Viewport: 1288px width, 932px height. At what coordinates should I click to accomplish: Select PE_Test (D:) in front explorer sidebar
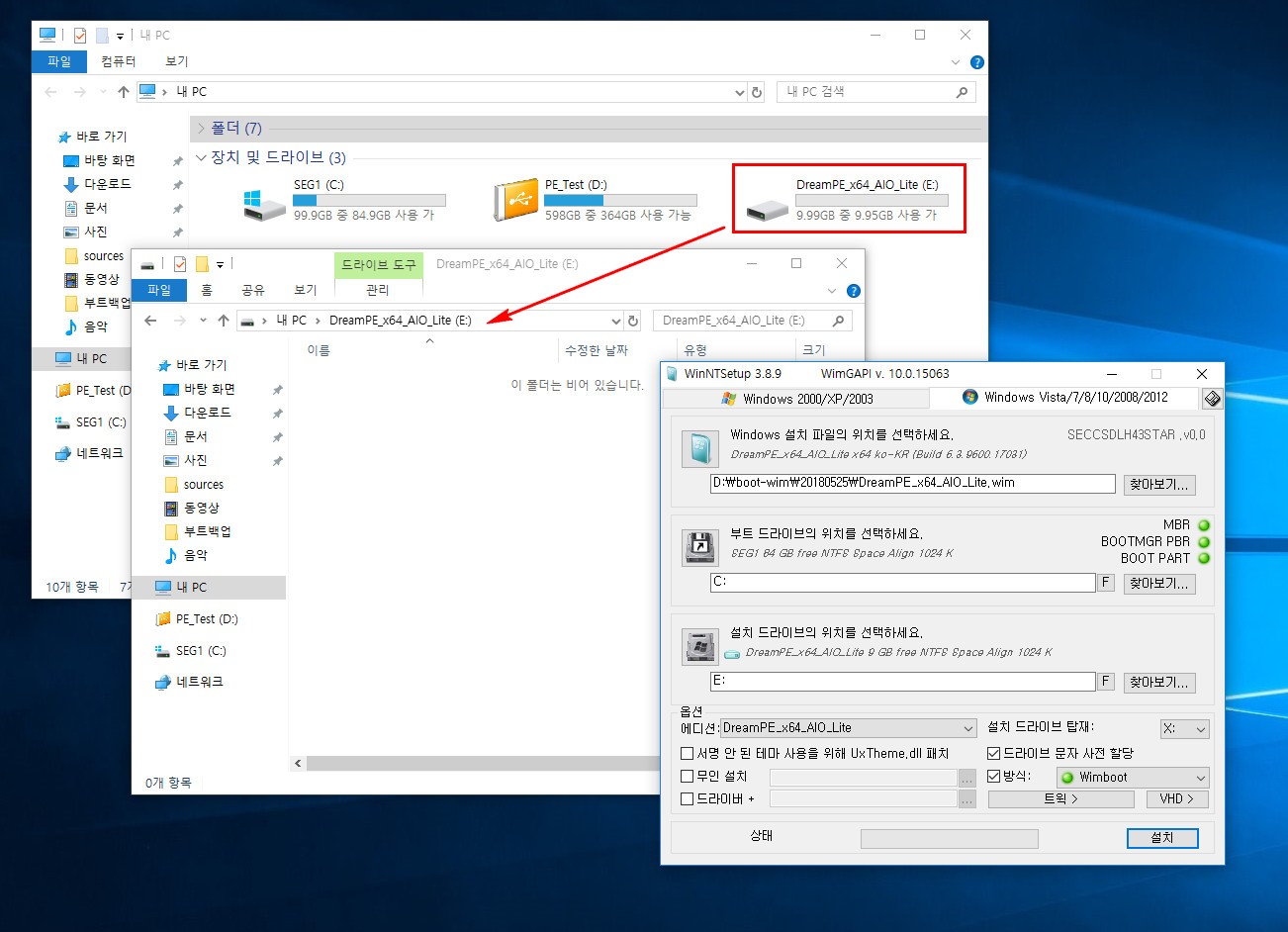click(197, 619)
